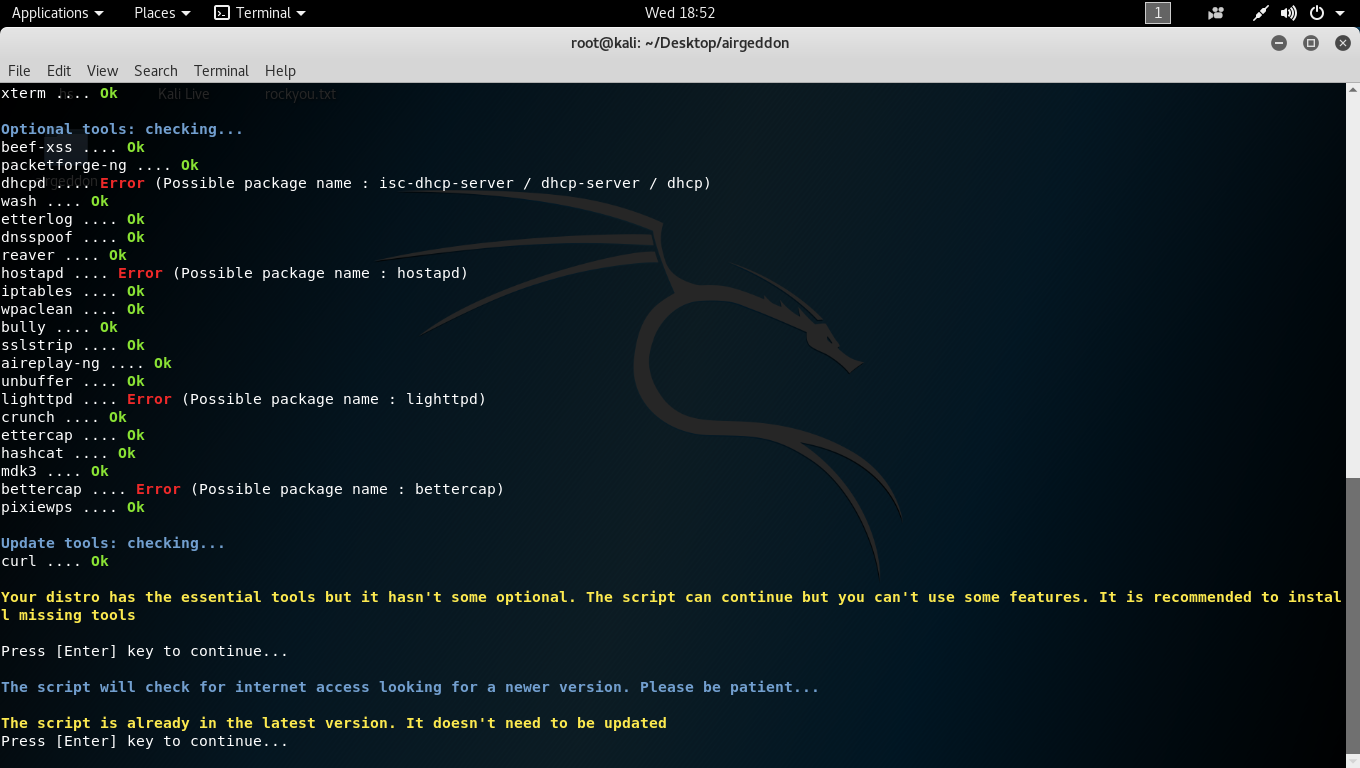This screenshot has width=1360, height=768.
Task: Click the 'reaver' line
Action: (x=64, y=255)
